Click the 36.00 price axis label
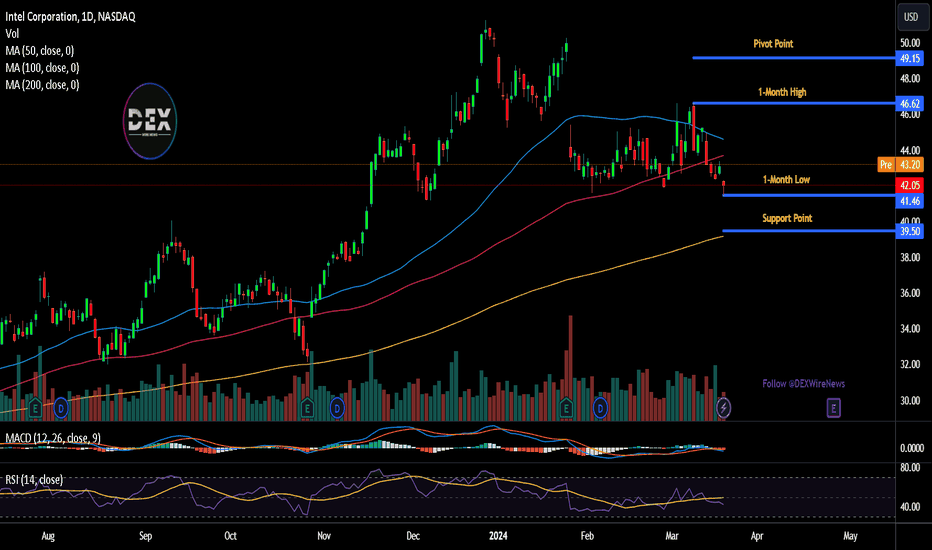The width and height of the screenshot is (932, 550). tap(910, 293)
